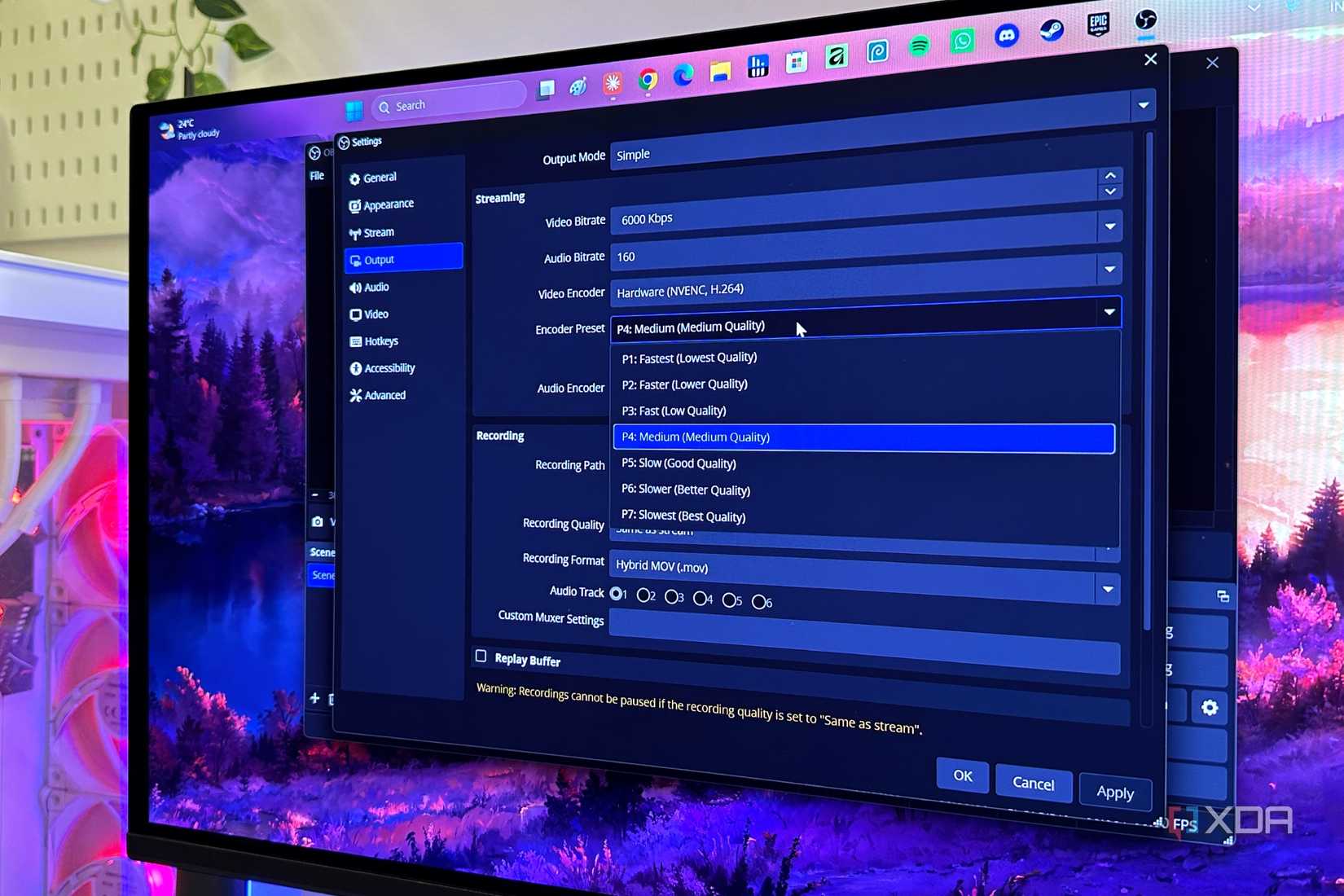Select audio track 3 radio button
The image size is (1344, 896).
pos(672,597)
